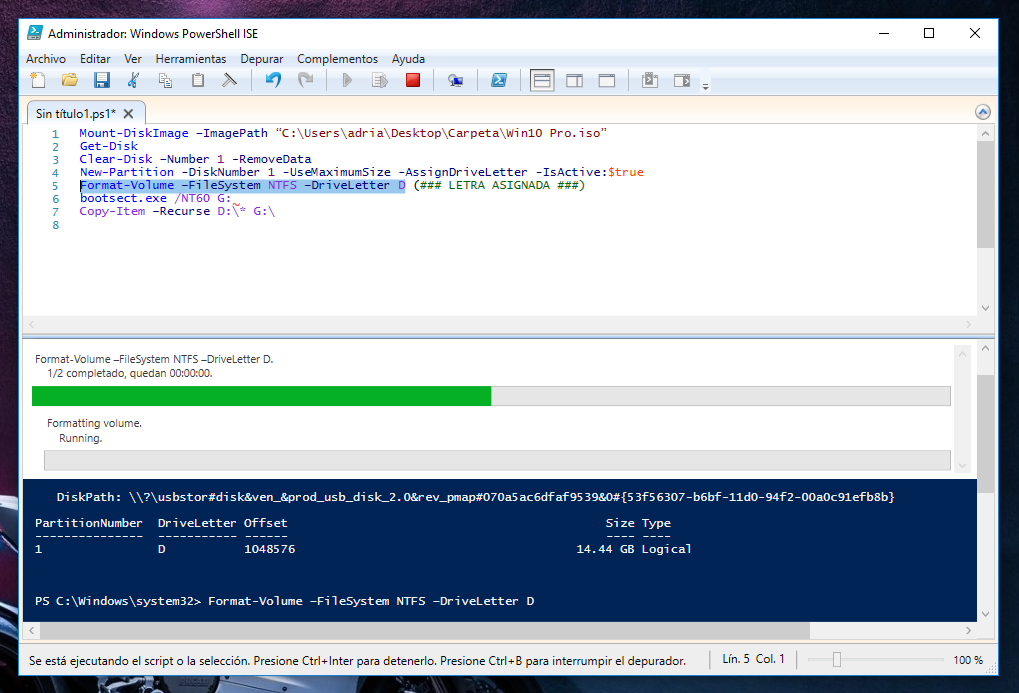This screenshot has width=1019, height=693.
Task: Run the script with the play icon
Action: pos(347,81)
